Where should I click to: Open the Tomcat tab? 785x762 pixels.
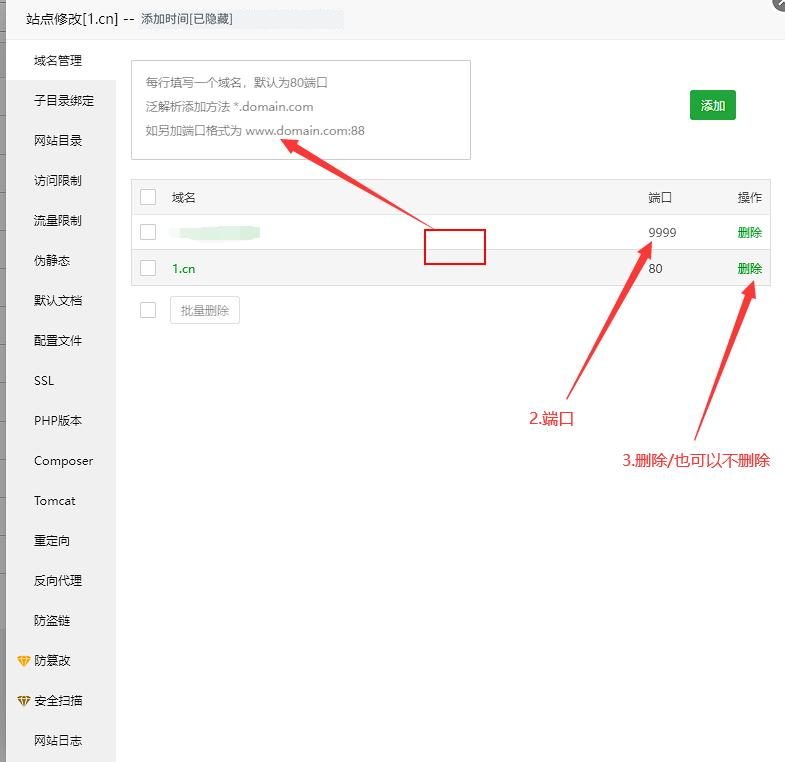[61, 501]
